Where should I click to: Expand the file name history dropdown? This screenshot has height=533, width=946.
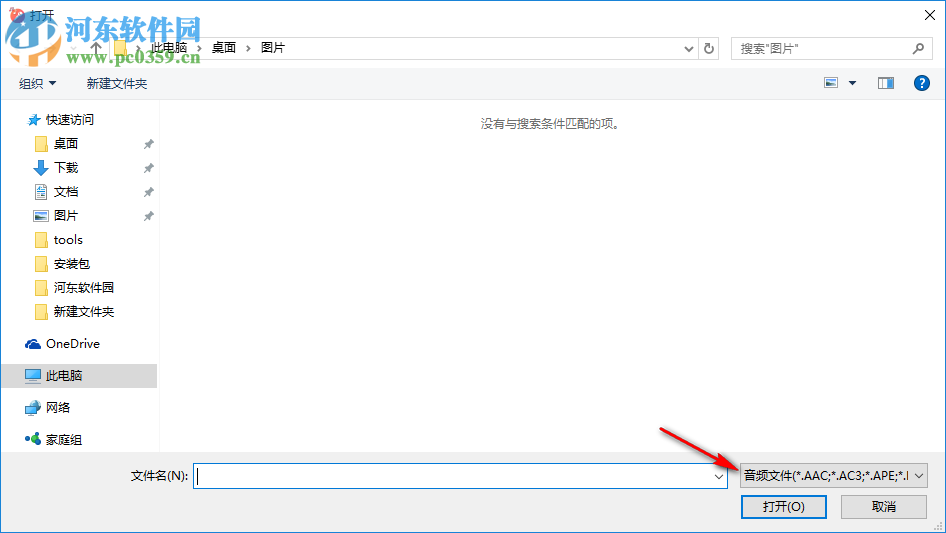click(x=719, y=476)
